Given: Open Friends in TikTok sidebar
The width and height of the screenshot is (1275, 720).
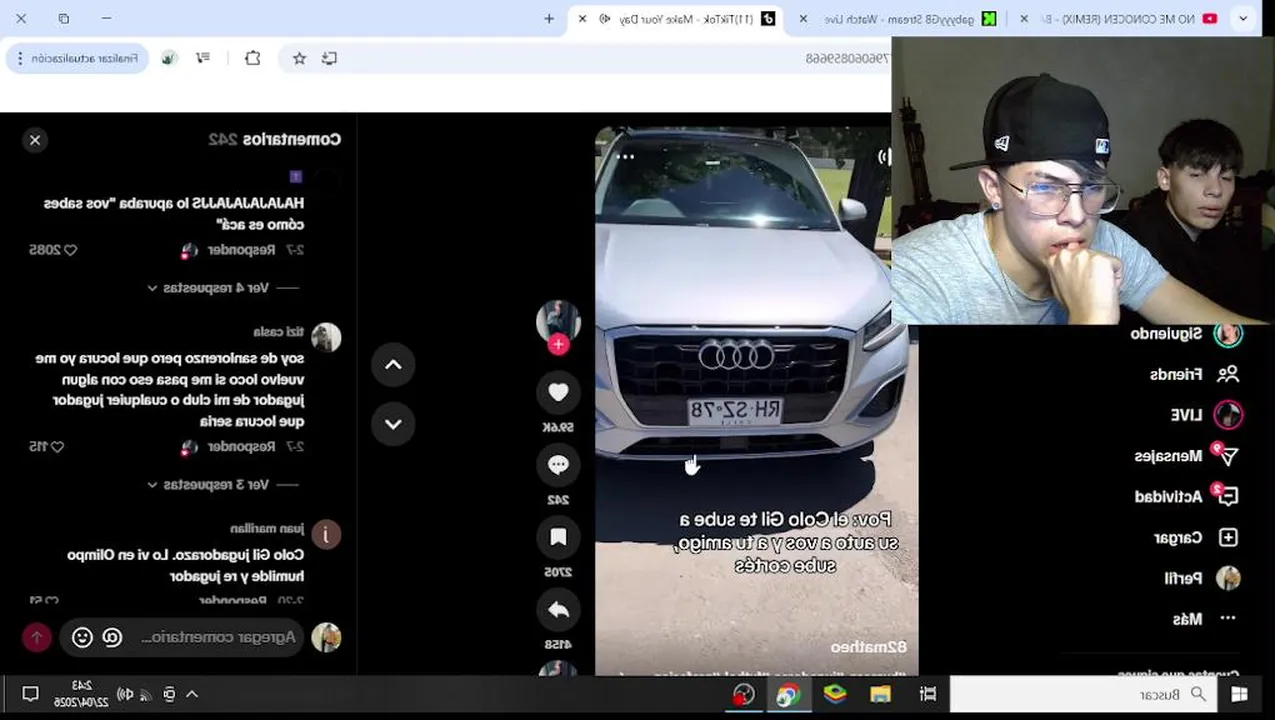Looking at the screenshot, I should (1194, 374).
